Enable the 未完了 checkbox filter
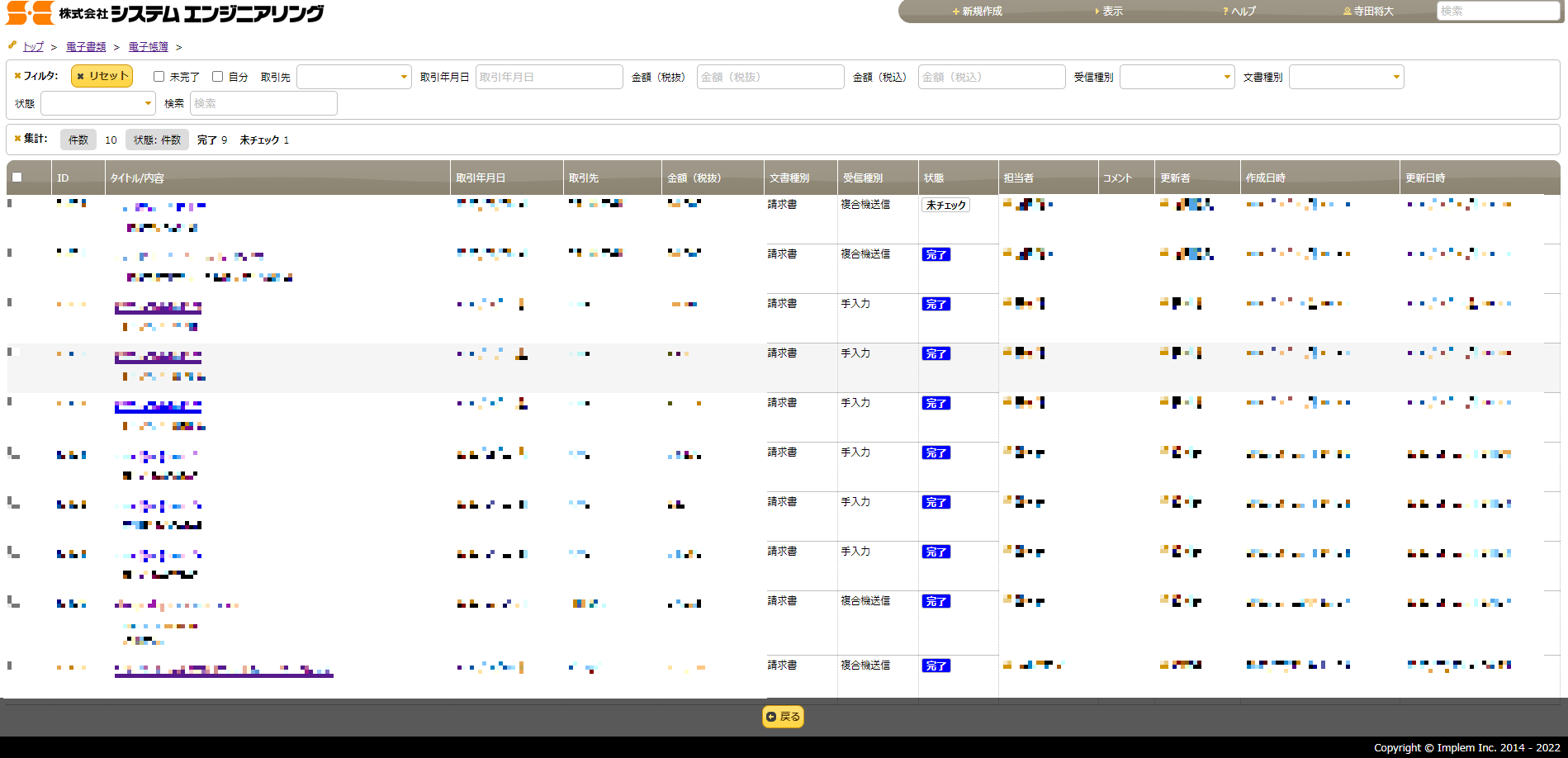The image size is (1568, 758). [x=159, y=77]
